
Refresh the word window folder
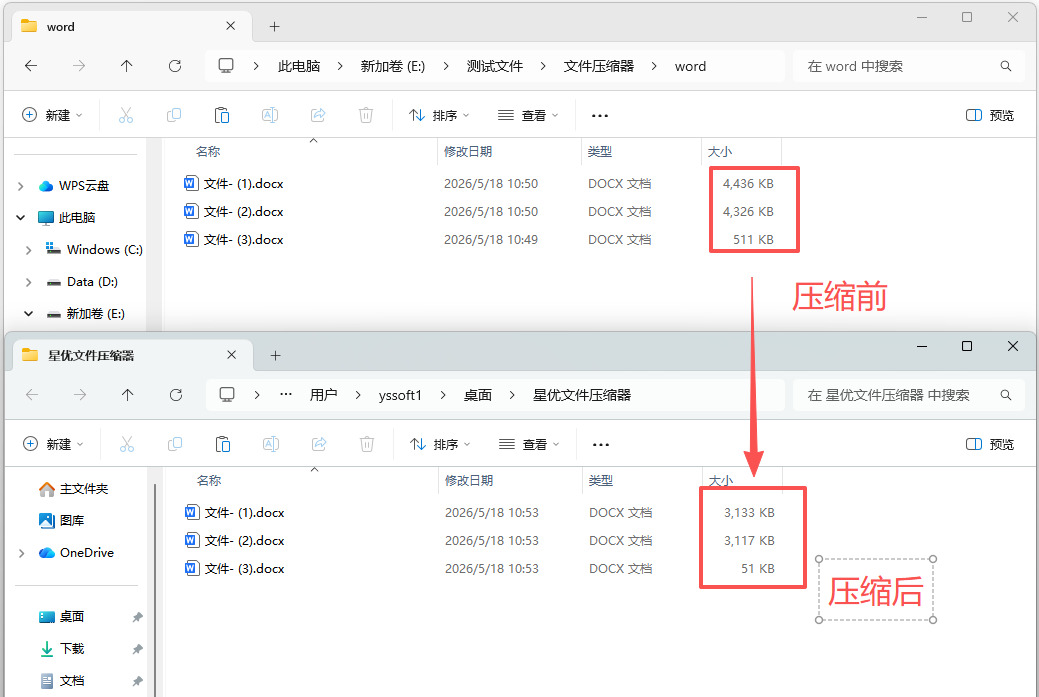coord(175,66)
